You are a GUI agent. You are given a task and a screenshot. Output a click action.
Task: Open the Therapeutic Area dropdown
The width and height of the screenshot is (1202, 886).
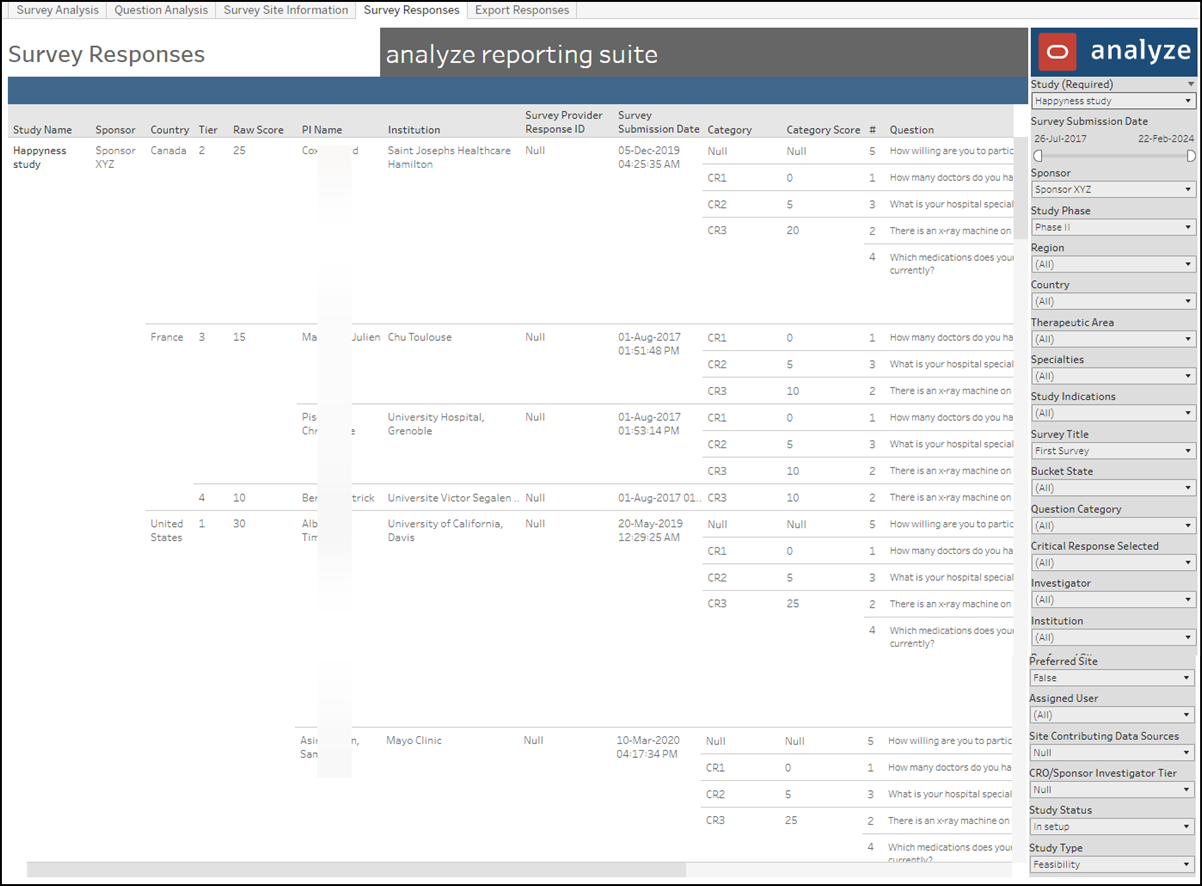(x=1113, y=339)
